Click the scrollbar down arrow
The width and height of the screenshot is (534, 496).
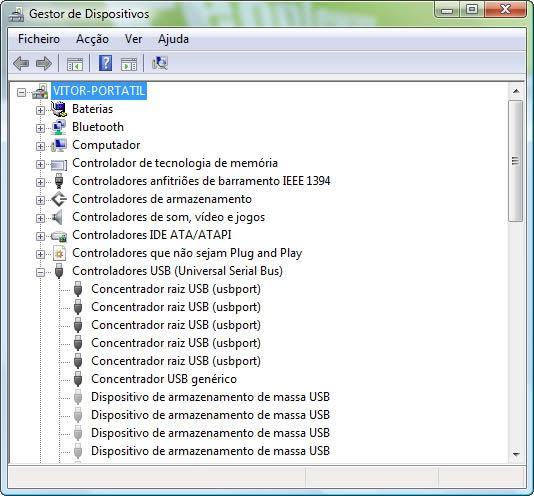[x=516, y=454]
